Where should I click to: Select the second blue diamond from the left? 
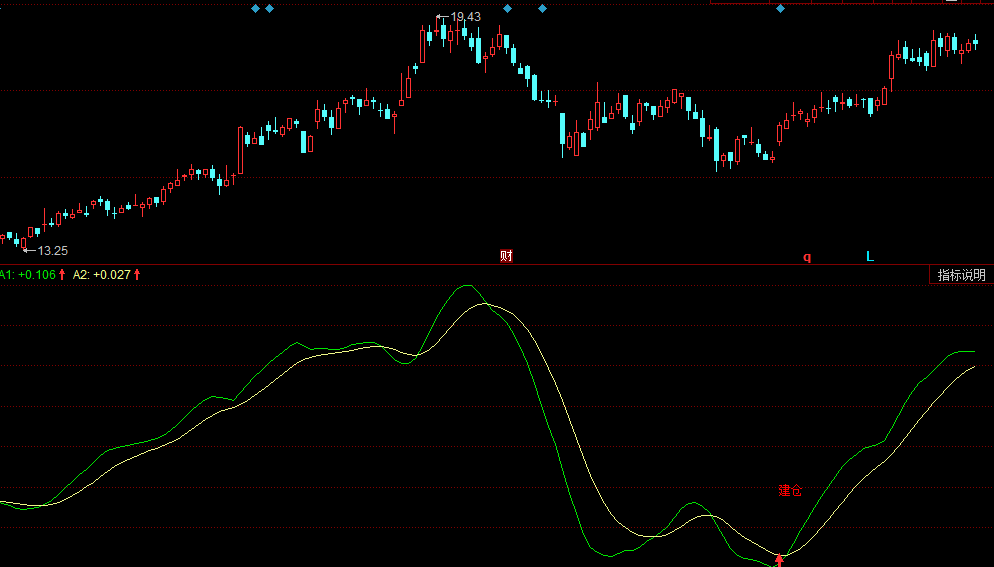(269, 8)
